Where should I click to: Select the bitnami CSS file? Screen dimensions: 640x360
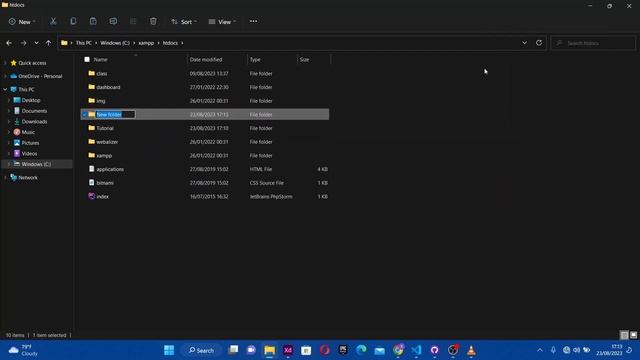point(105,183)
